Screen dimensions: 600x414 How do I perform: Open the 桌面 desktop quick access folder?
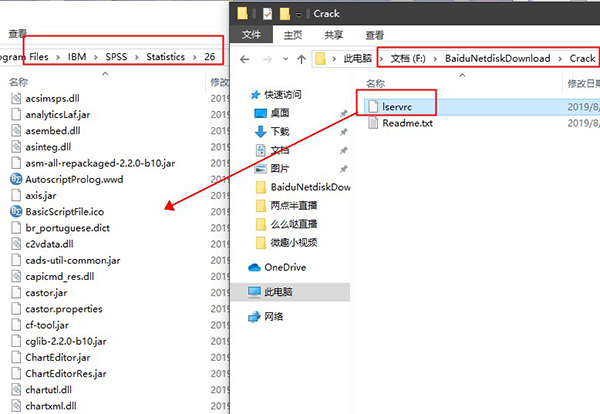(280, 113)
